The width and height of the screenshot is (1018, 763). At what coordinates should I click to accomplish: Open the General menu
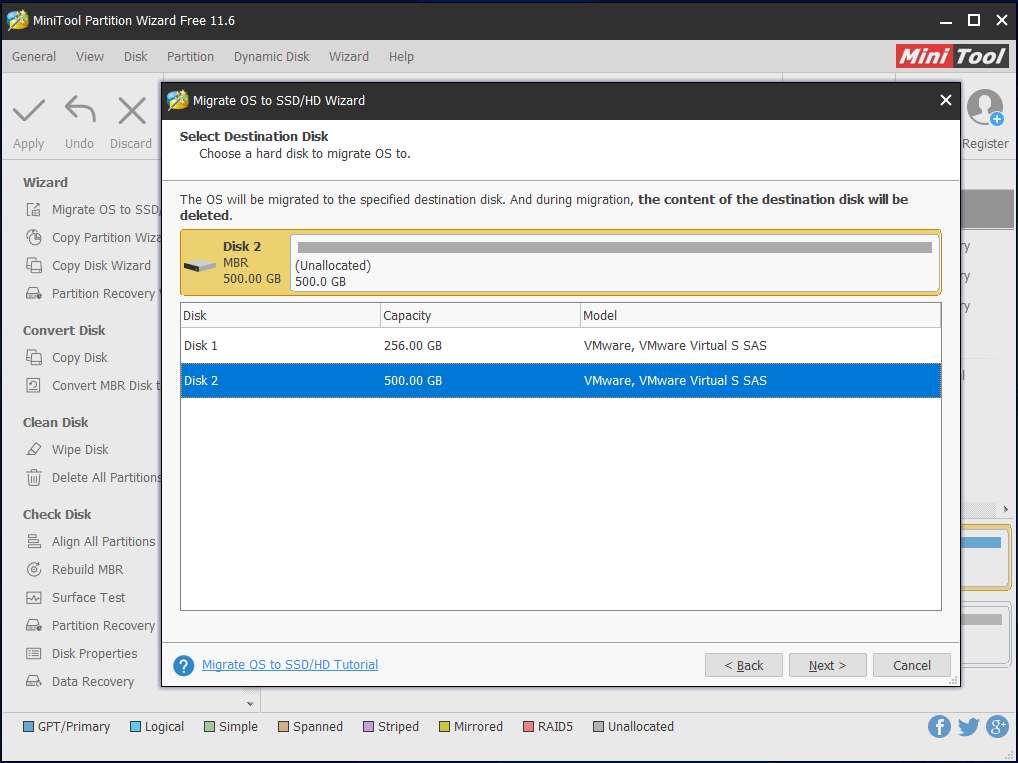coord(34,56)
